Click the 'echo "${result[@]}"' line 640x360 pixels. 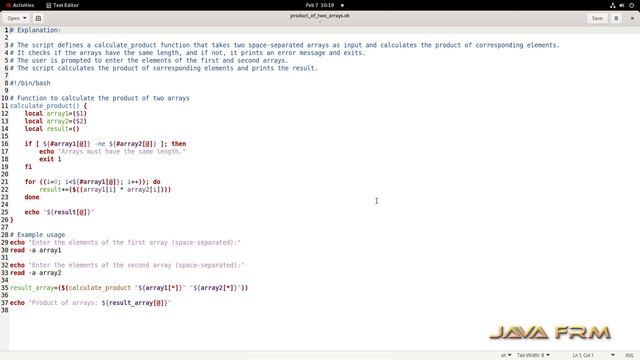click(59, 212)
